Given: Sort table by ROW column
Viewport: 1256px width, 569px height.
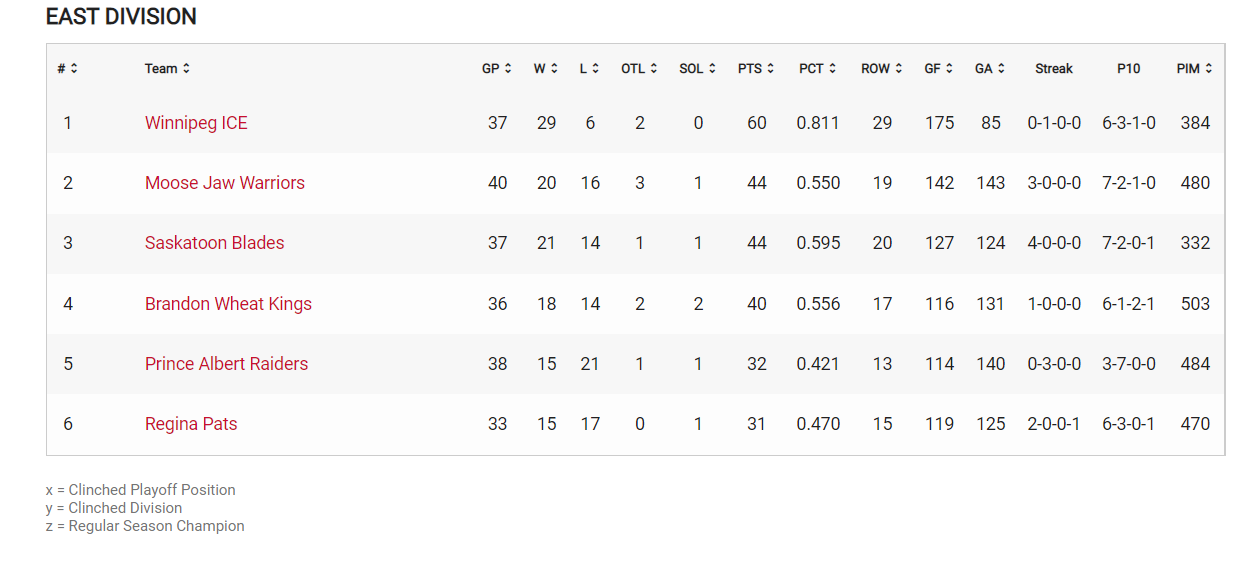Looking at the screenshot, I should (x=898, y=69).
